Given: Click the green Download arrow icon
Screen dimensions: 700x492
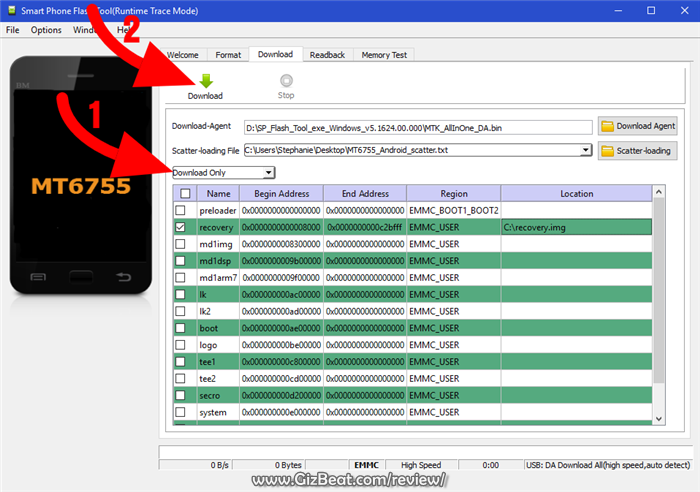Looking at the screenshot, I should click(206, 81).
